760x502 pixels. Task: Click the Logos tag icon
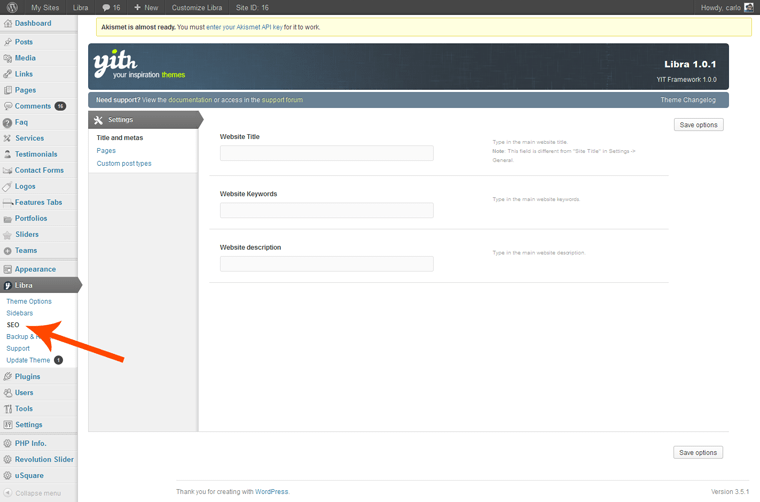click(x=7, y=187)
